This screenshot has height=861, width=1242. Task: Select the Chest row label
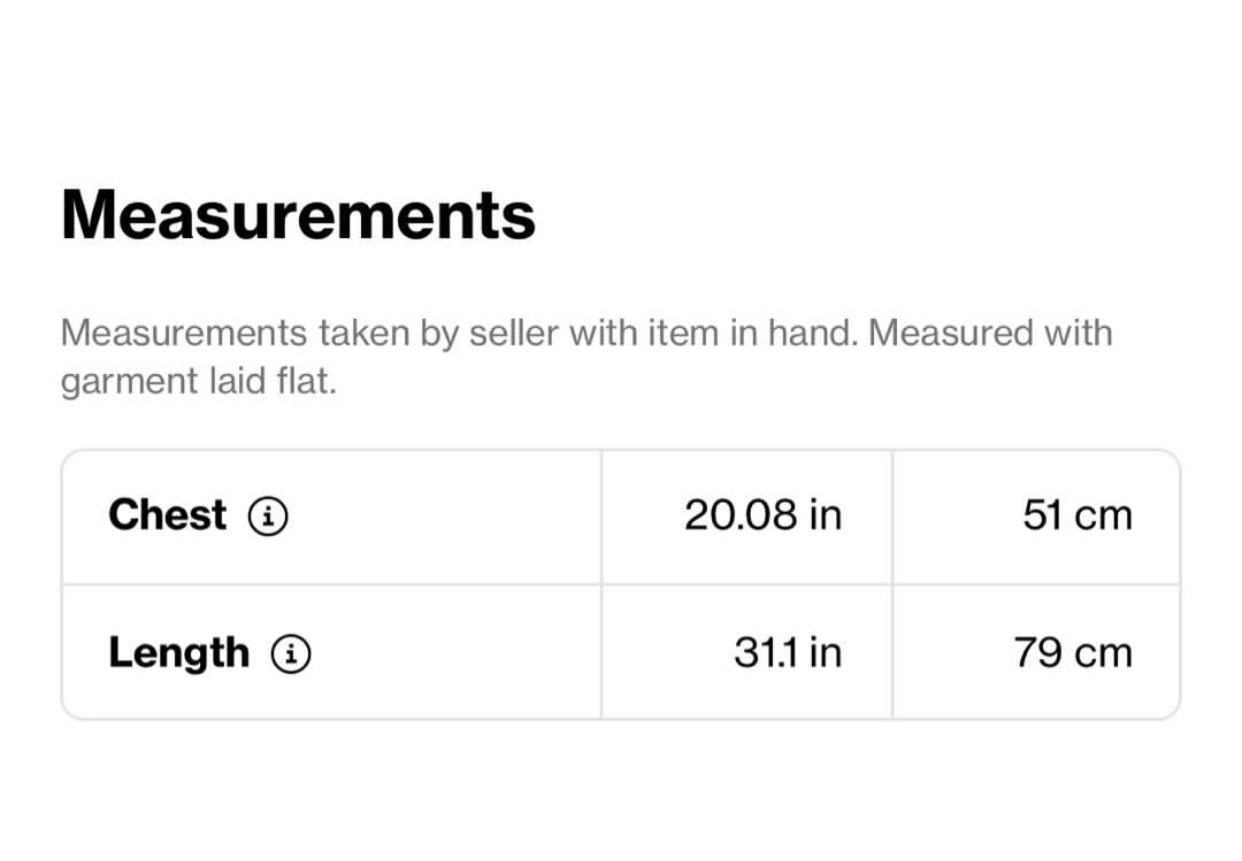(167, 516)
